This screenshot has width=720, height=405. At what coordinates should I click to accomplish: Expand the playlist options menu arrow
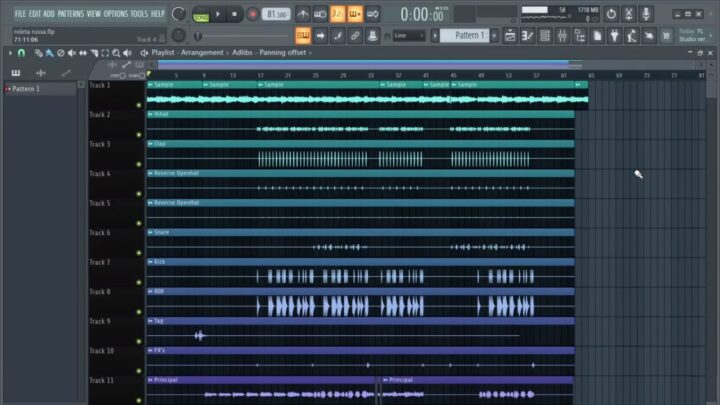click(10, 53)
